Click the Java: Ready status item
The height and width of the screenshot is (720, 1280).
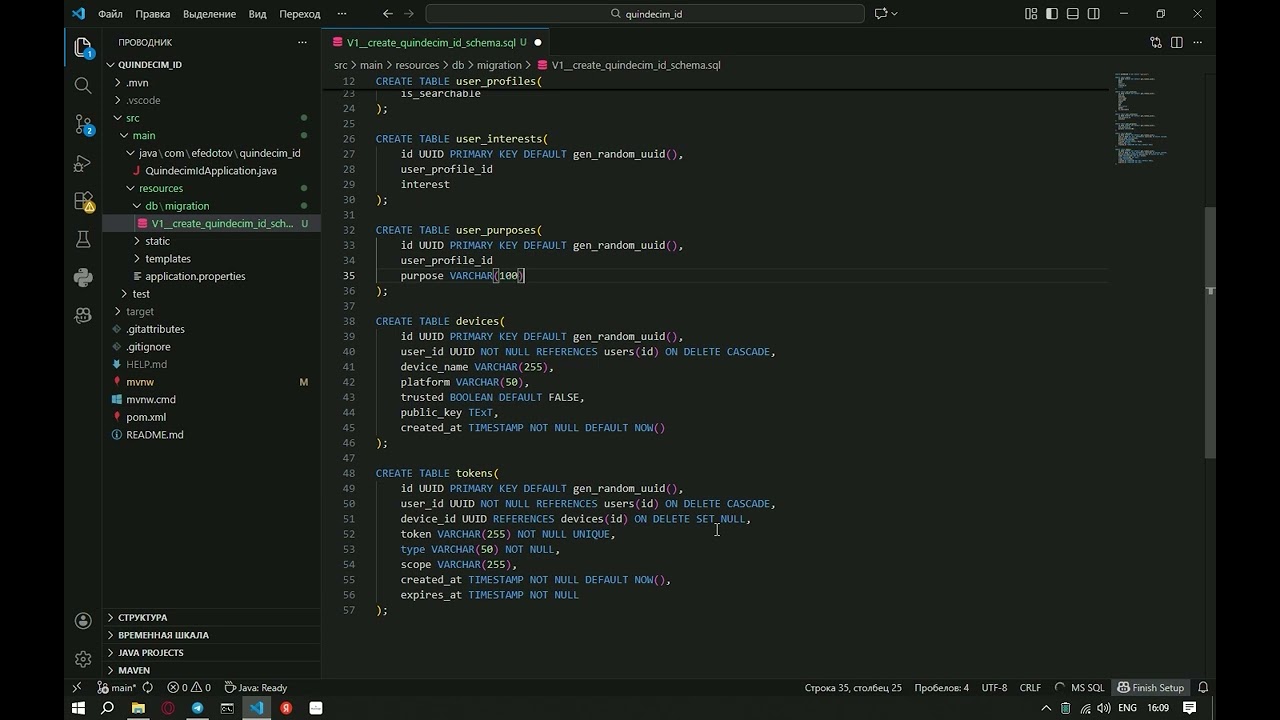point(256,688)
